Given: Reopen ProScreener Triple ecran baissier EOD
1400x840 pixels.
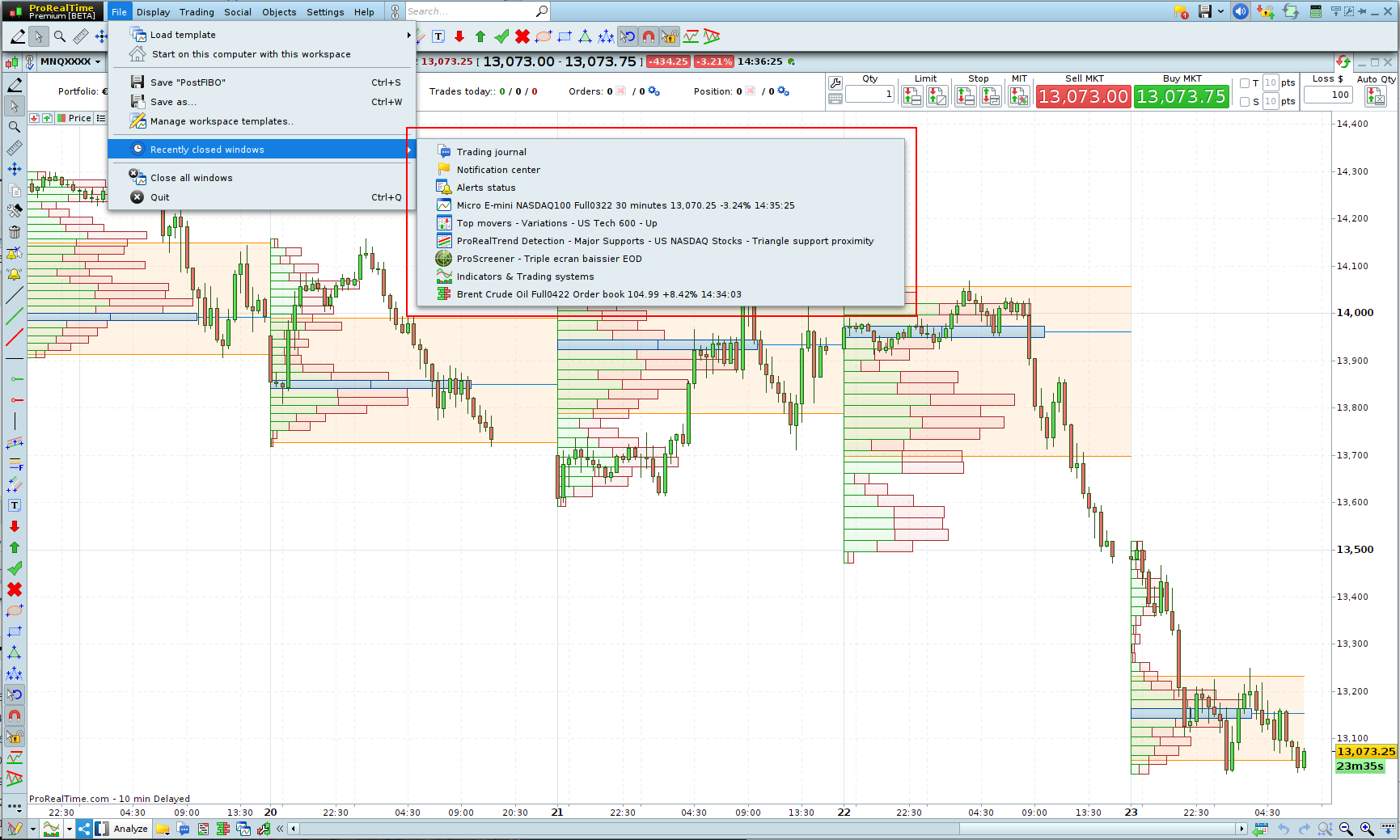Looking at the screenshot, I should point(660,259).
